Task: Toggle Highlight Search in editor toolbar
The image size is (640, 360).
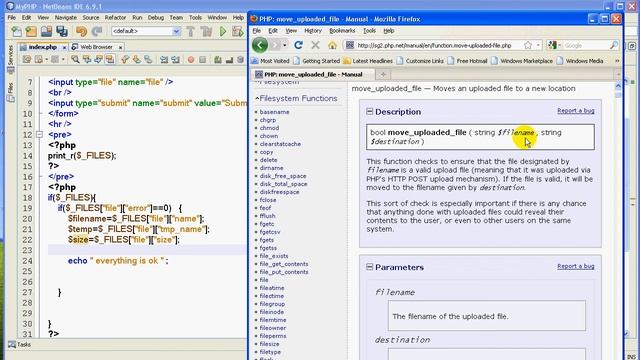Action: pyautogui.click(x=110, y=60)
